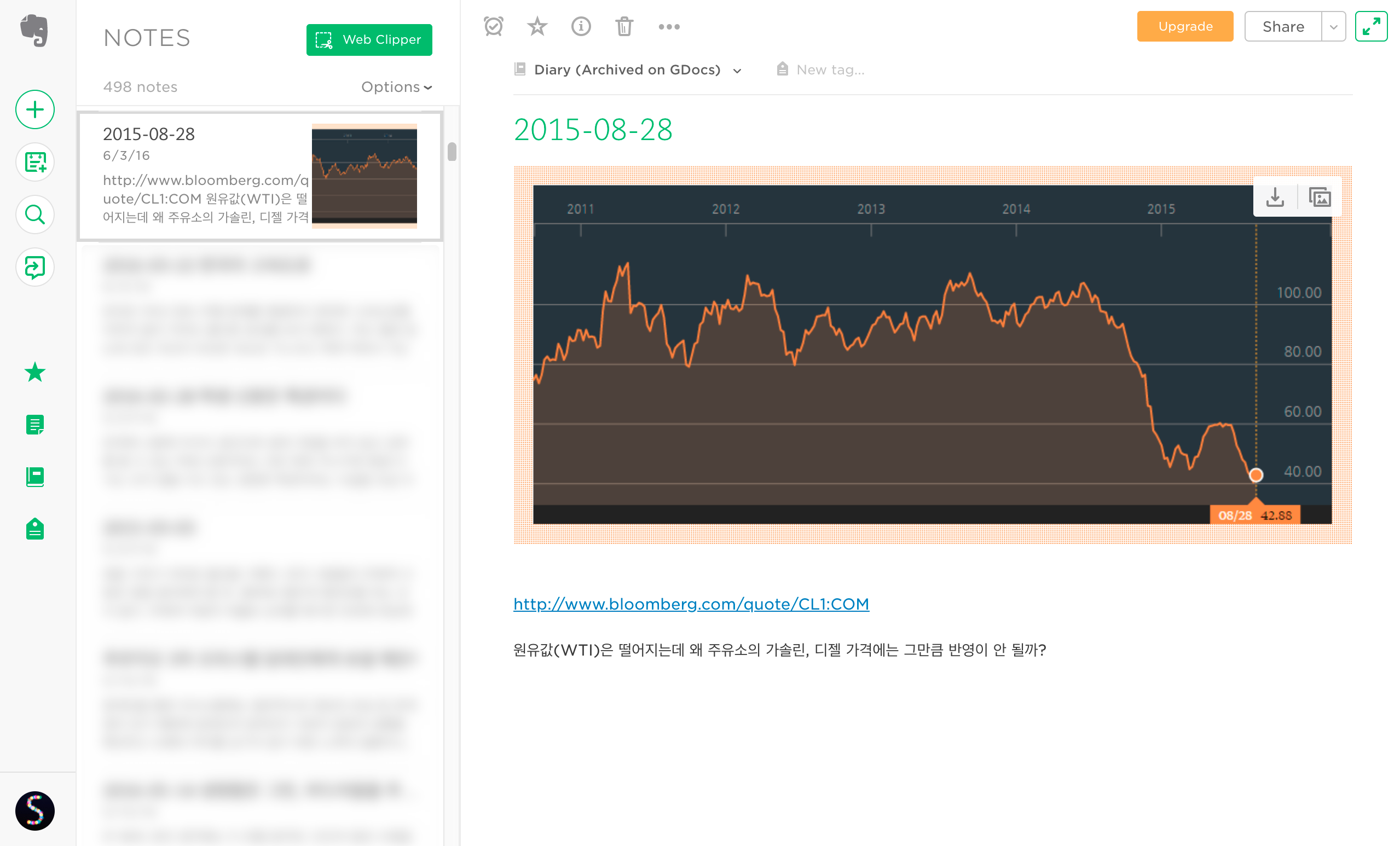Delete the note using the trash icon
The height and width of the screenshot is (846, 1400).
tap(624, 26)
